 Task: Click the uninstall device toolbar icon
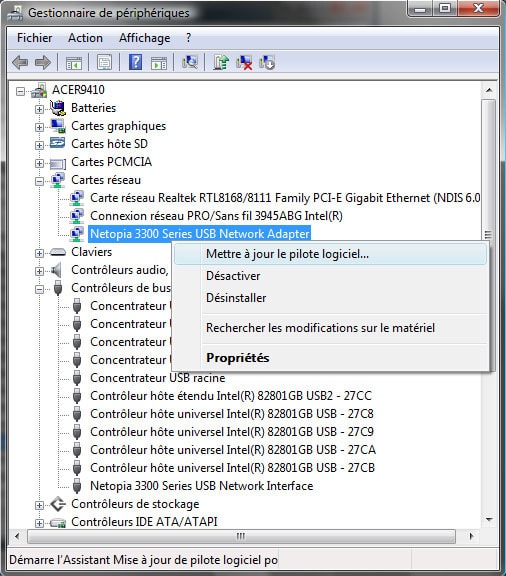pyautogui.click(x=244, y=62)
